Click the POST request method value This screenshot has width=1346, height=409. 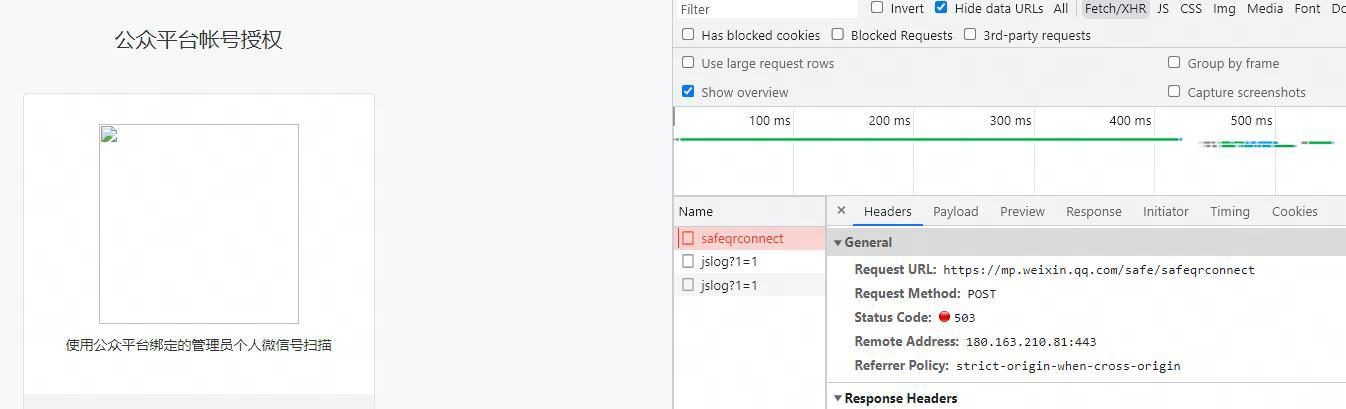982,294
